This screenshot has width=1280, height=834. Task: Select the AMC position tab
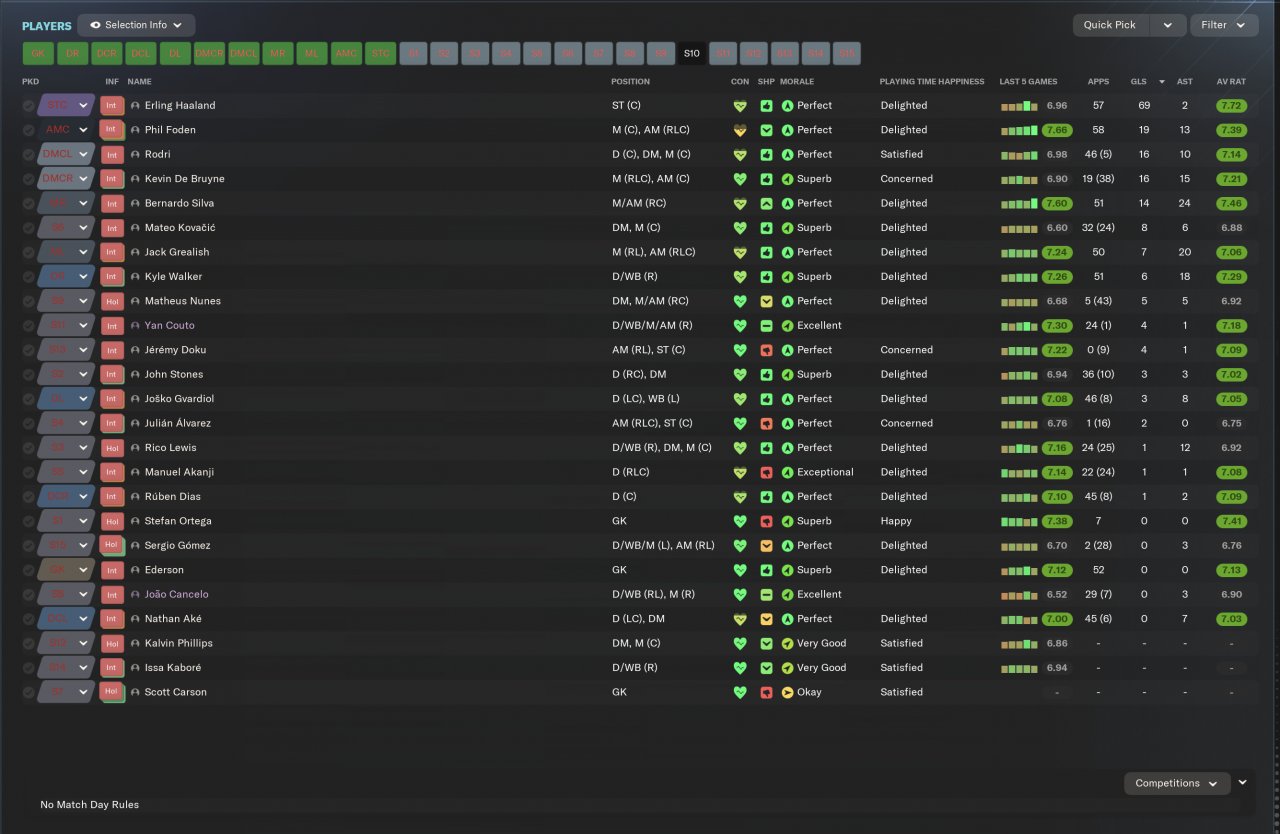coord(346,54)
